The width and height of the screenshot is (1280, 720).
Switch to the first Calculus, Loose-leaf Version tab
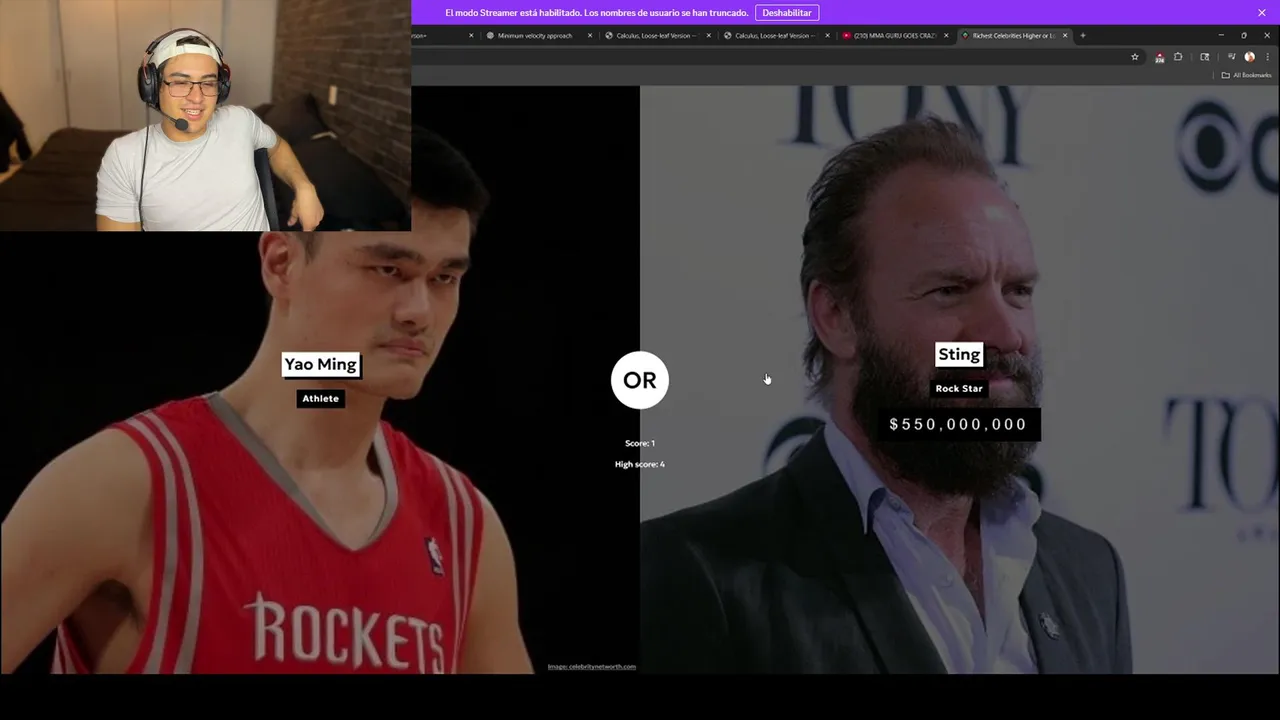coord(657,35)
